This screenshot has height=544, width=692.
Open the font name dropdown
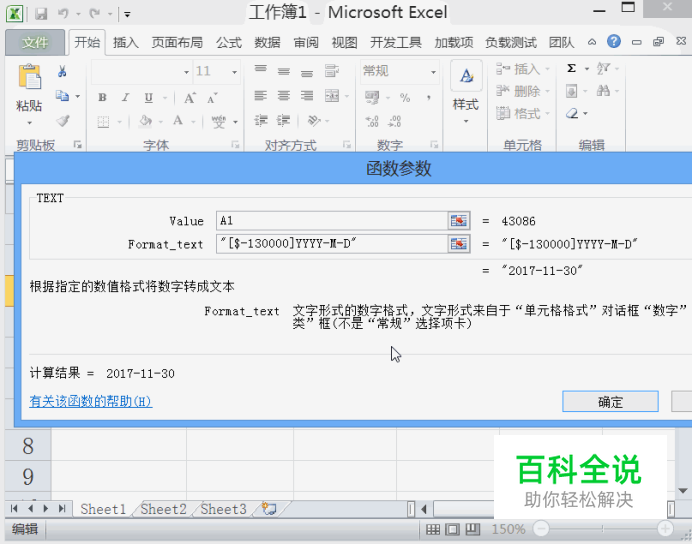(x=187, y=71)
